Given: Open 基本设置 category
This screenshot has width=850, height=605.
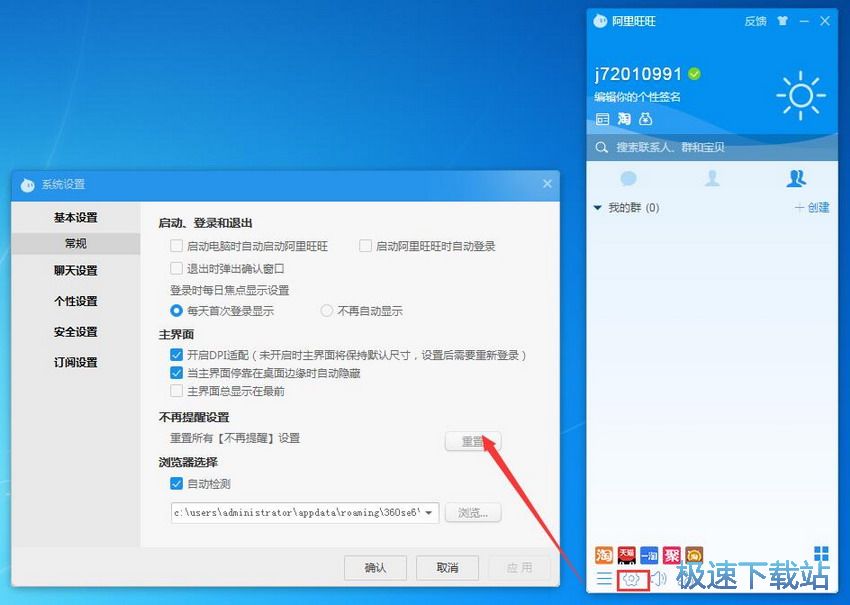Looking at the screenshot, I should coord(75,217).
